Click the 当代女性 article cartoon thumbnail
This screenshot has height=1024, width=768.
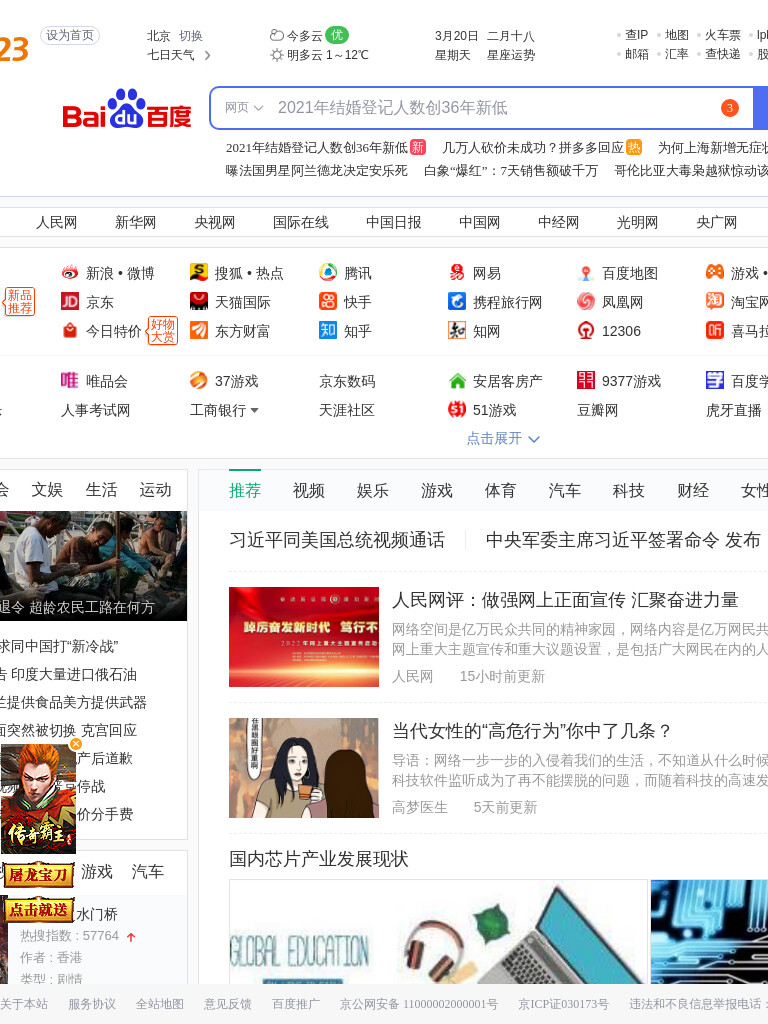pos(304,768)
